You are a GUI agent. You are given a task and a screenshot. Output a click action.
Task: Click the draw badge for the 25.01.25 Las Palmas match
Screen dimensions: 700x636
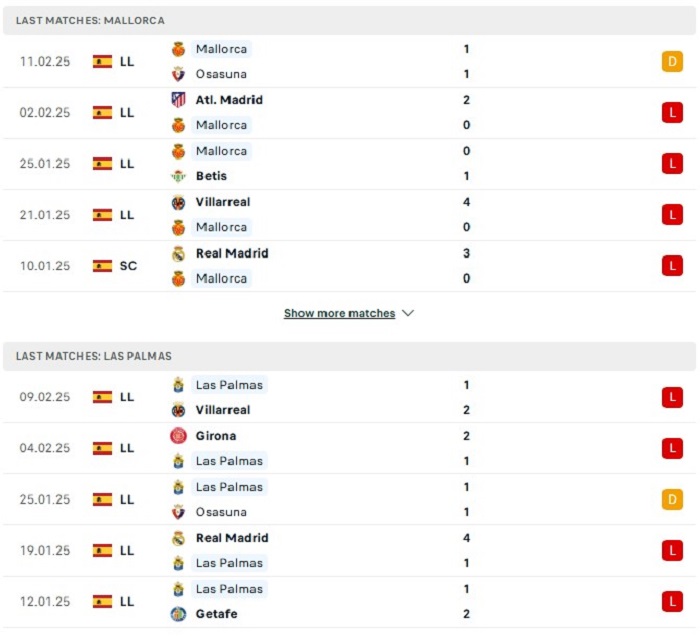672,500
